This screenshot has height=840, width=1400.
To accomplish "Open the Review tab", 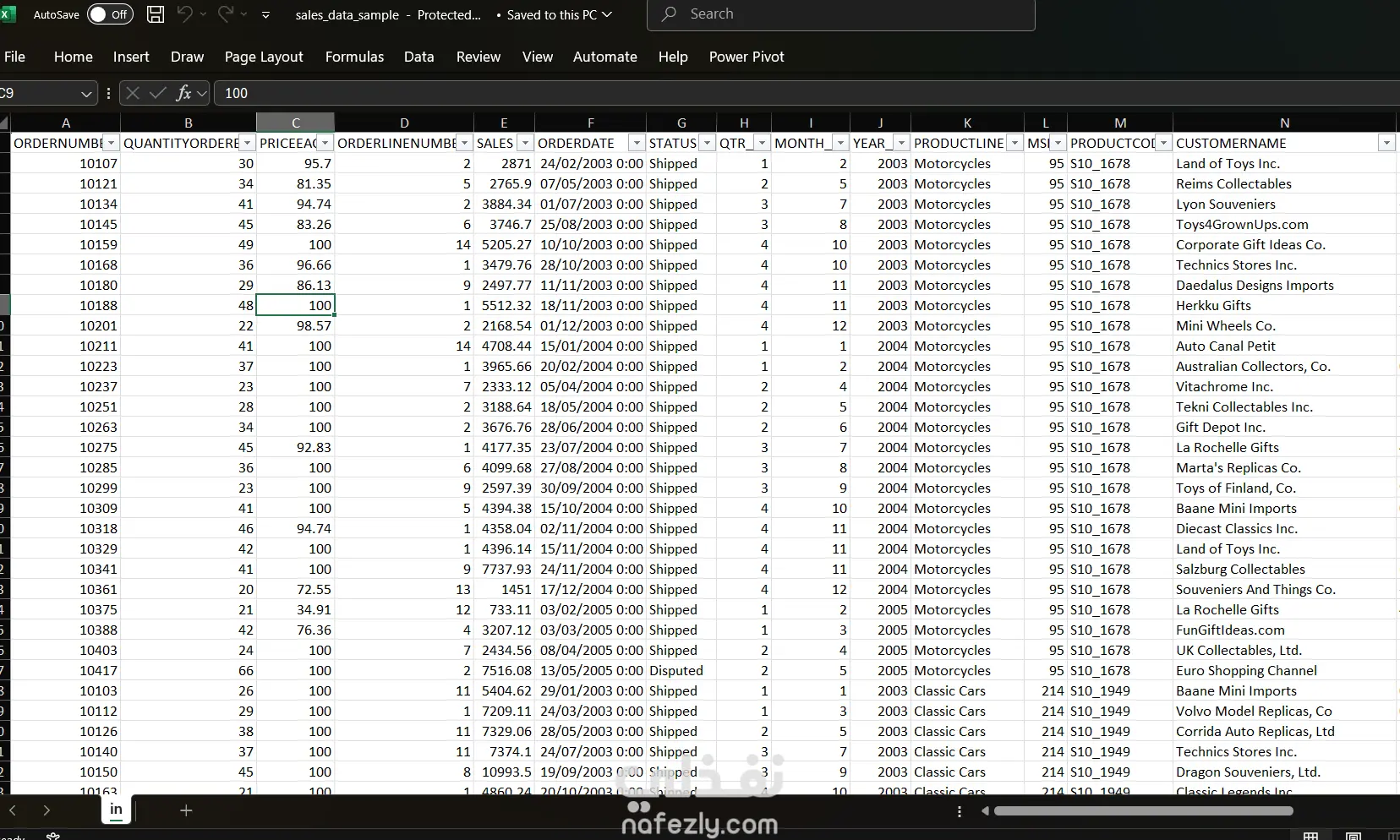I will (x=479, y=57).
